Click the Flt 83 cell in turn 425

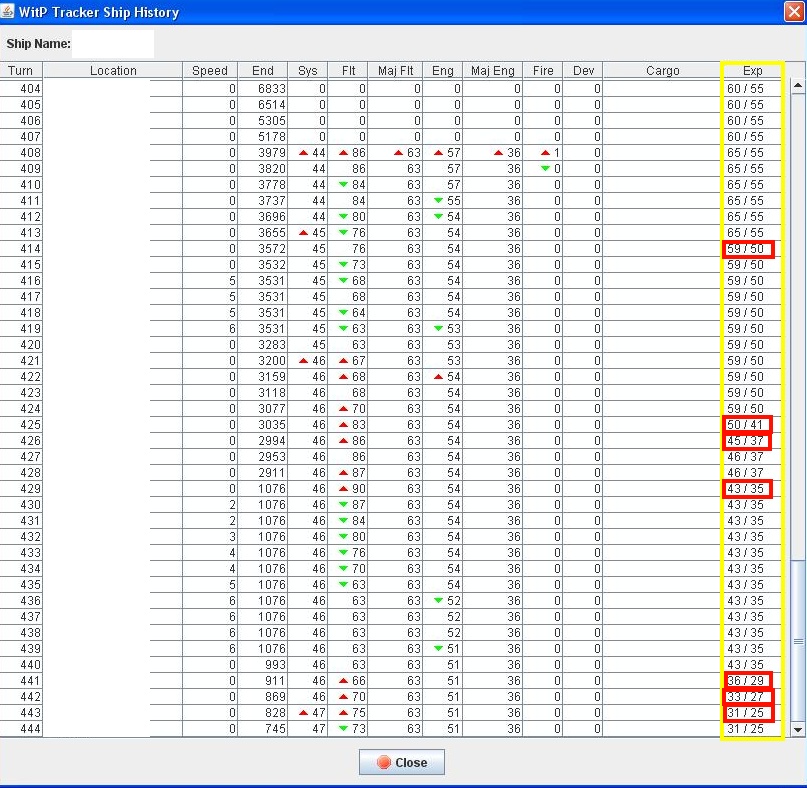348,425
